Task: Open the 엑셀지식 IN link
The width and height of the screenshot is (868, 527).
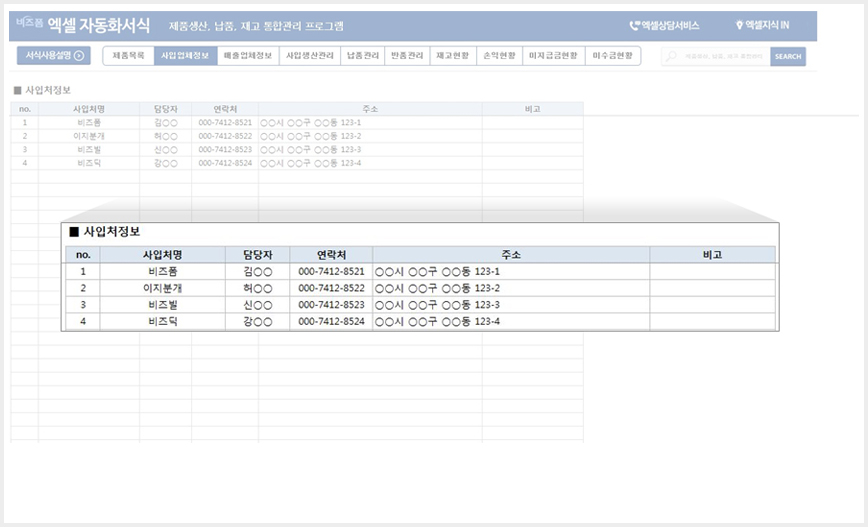Action: [x=762, y=25]
